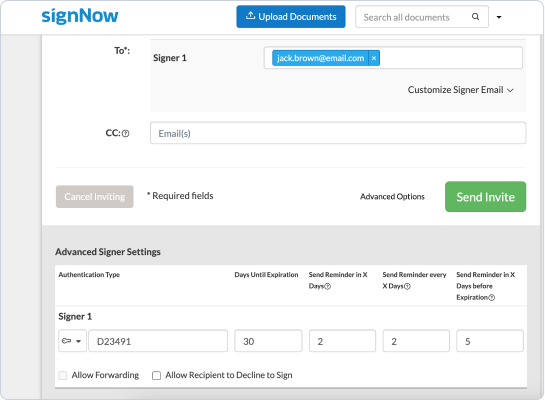545x400 pixels.
Task: Click Cancel Inviting button
Action: coord(95,197)
